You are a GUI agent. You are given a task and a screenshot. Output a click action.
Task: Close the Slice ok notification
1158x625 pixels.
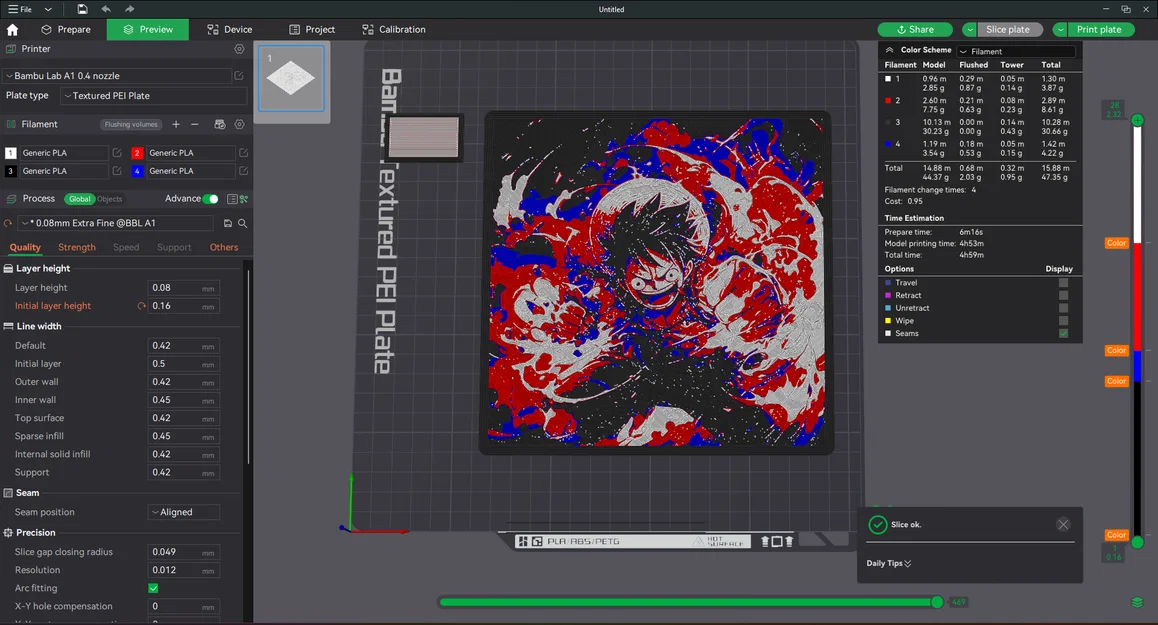point(1063,525)
